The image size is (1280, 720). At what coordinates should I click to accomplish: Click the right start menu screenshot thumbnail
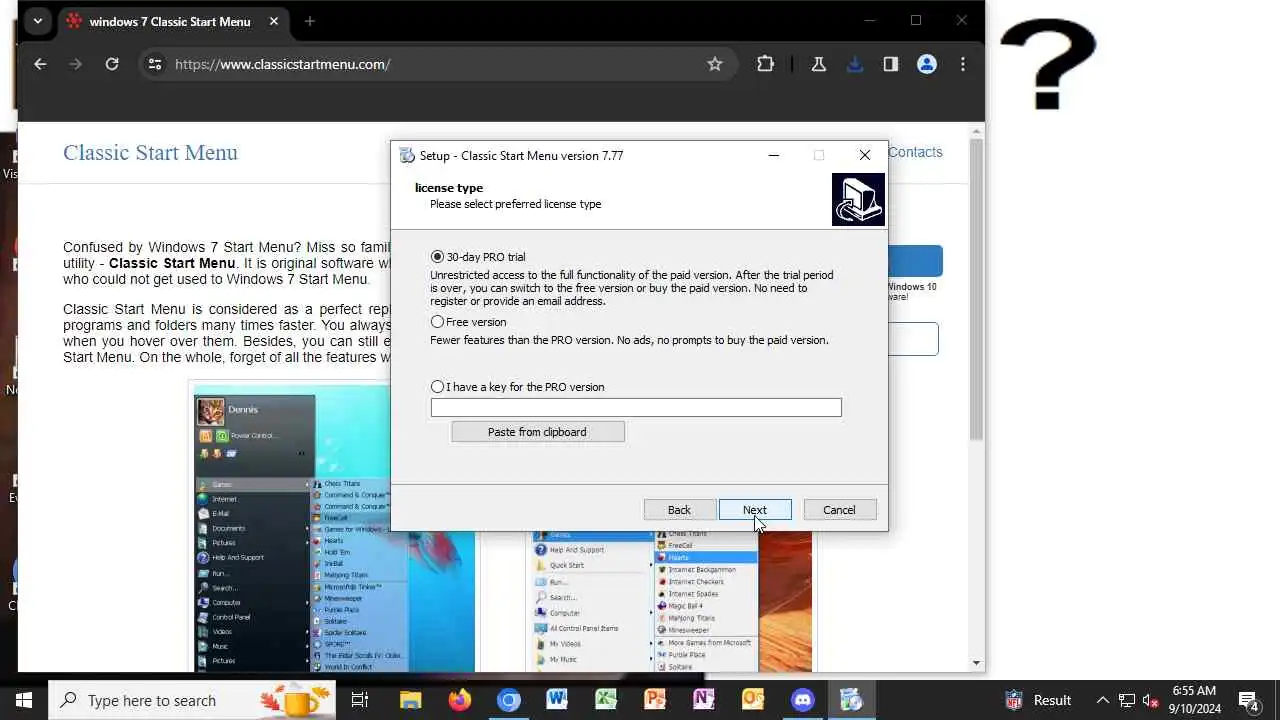click(670, 600)
